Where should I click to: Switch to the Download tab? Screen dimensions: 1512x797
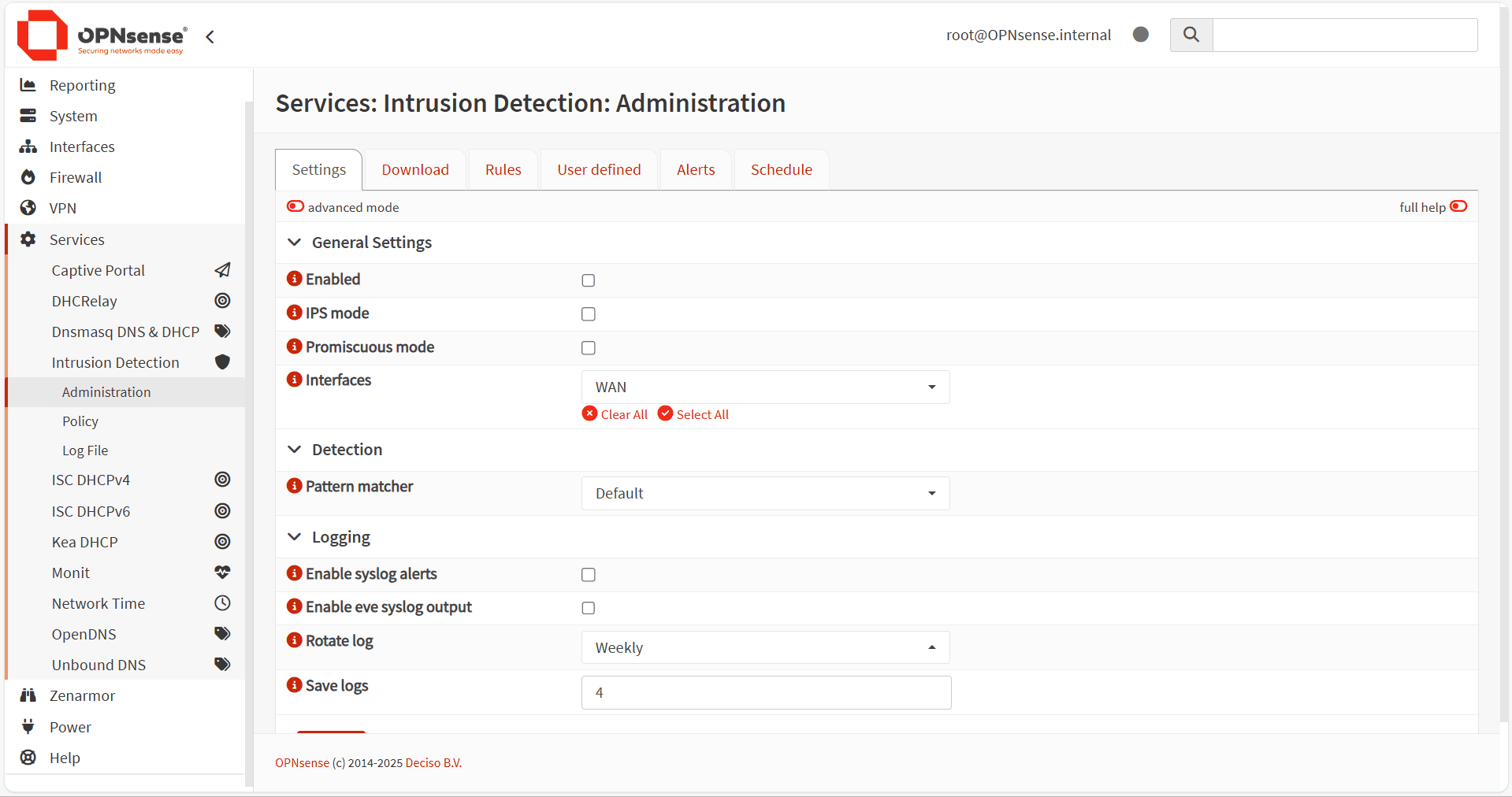point(415,170)
